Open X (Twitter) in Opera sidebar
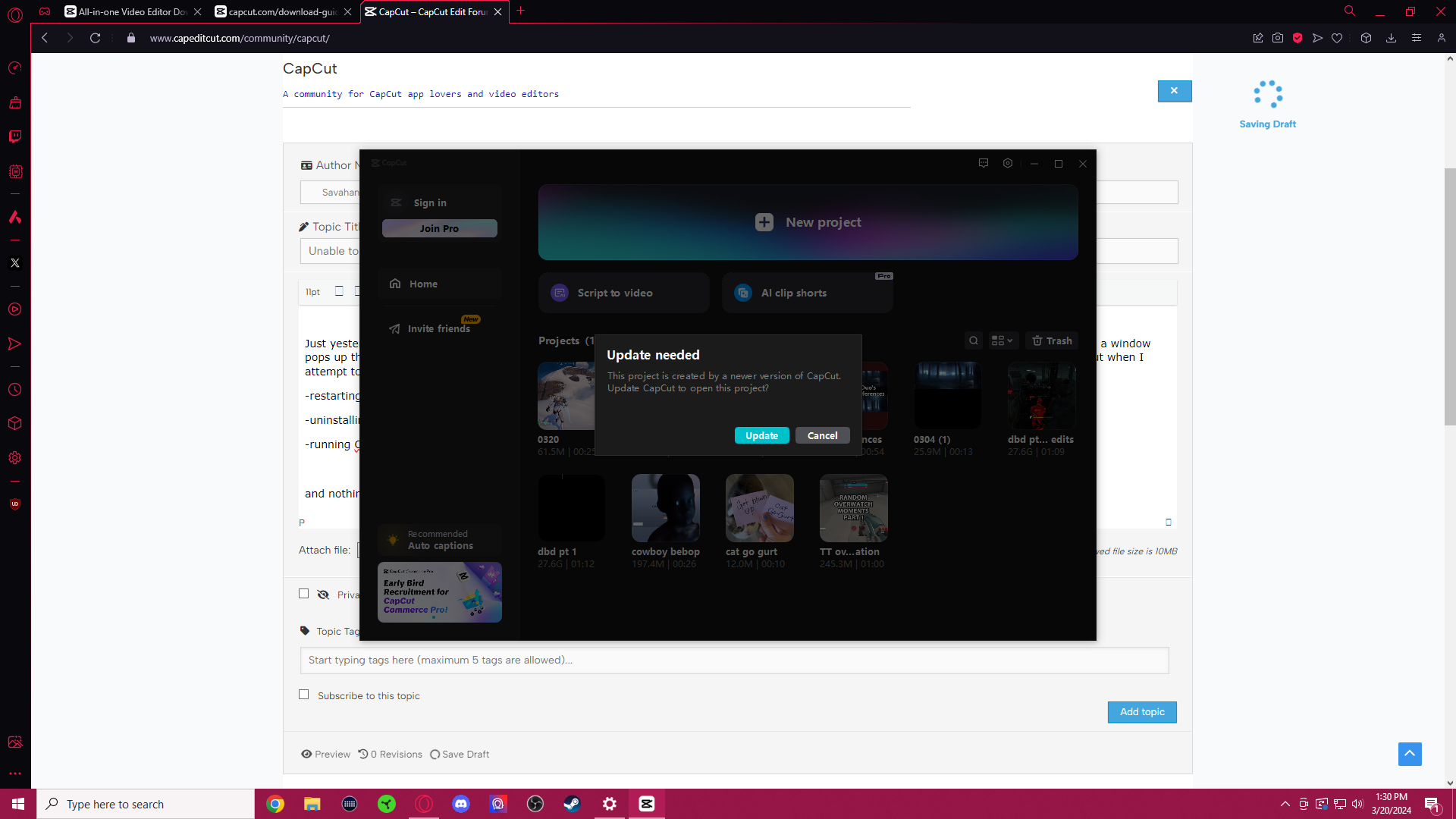This screenshot has height=819, width=1456. point(15,263)
